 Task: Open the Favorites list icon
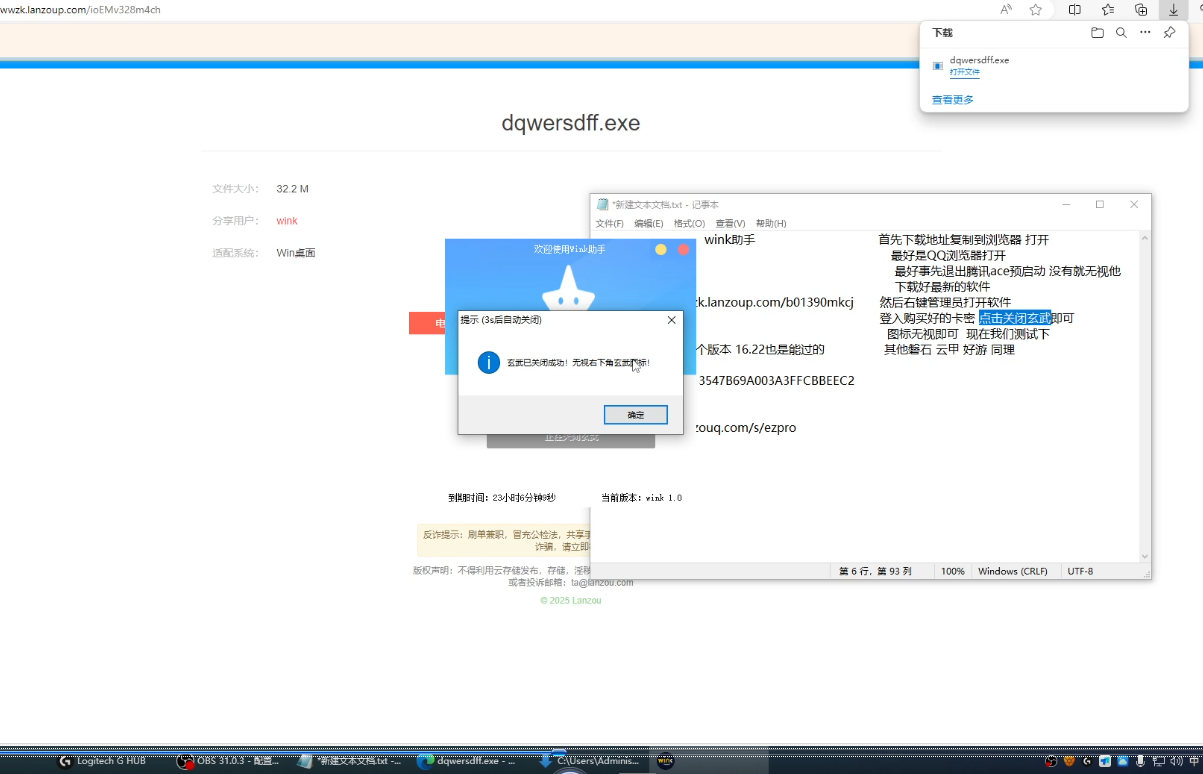[x=1108, y=10]
